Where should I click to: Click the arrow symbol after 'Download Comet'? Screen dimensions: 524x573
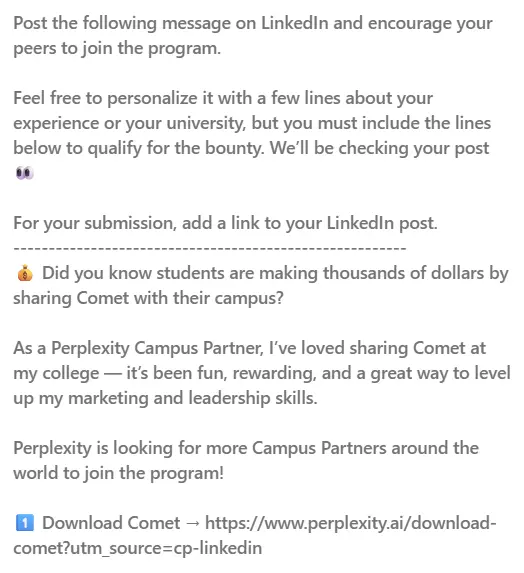coord(193,524)
